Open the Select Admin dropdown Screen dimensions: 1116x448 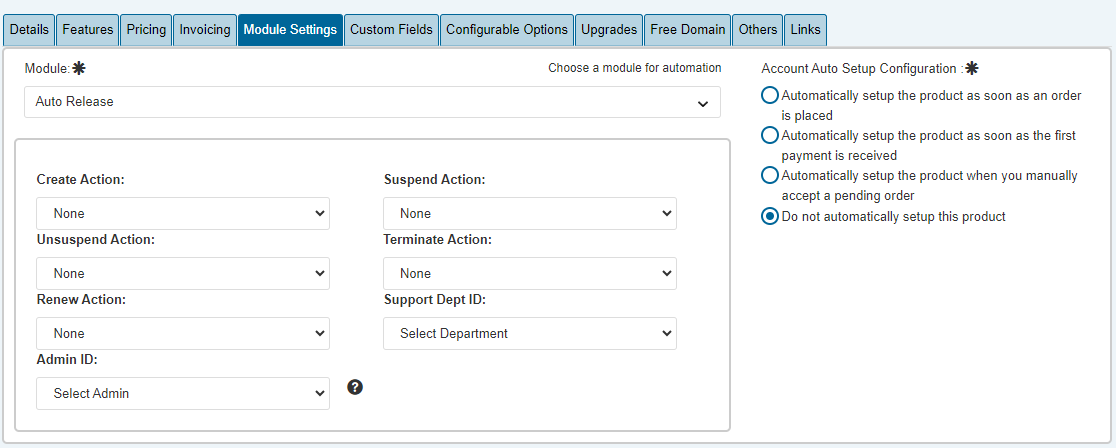(183, 393)
